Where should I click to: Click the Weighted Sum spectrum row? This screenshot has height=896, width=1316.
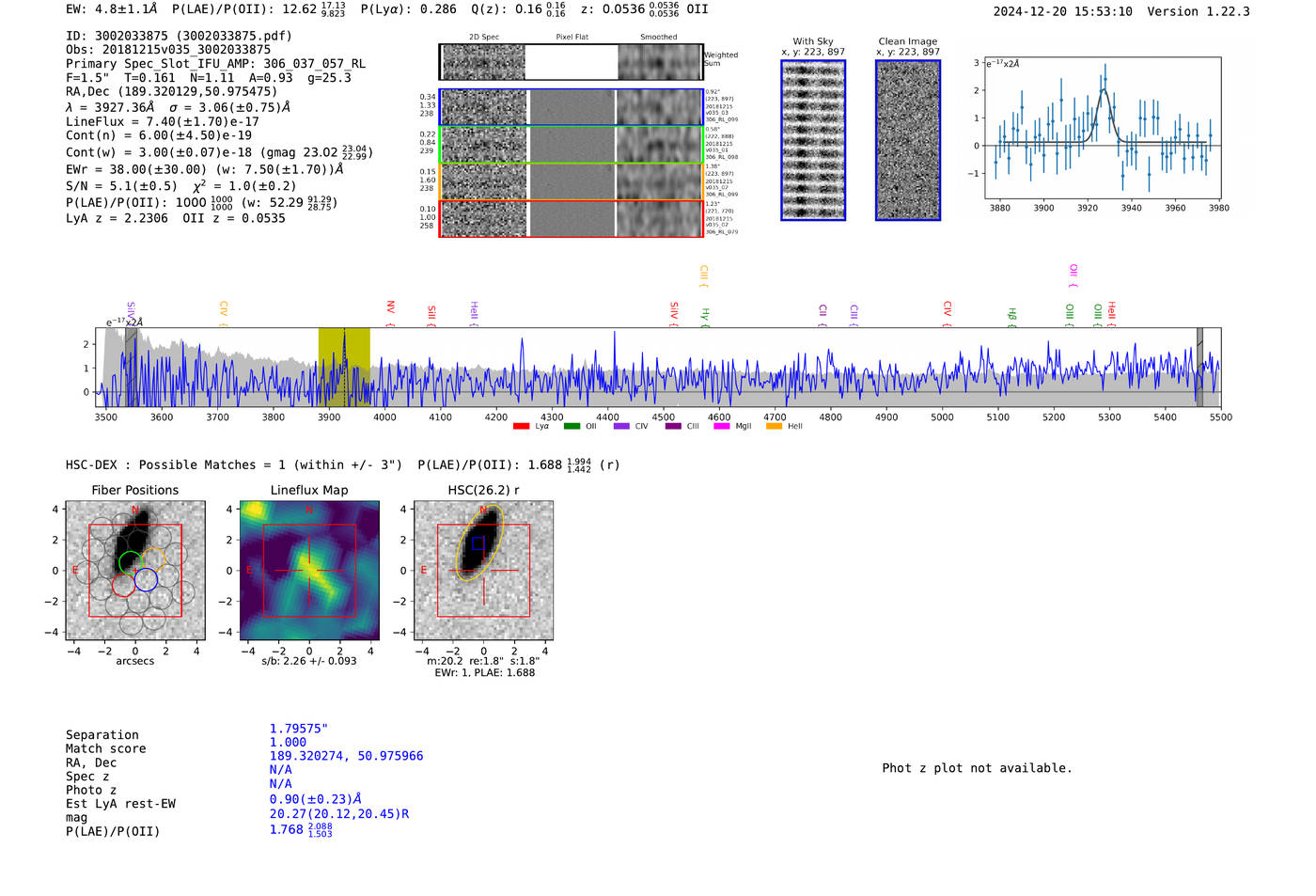[x=571, y=62]
